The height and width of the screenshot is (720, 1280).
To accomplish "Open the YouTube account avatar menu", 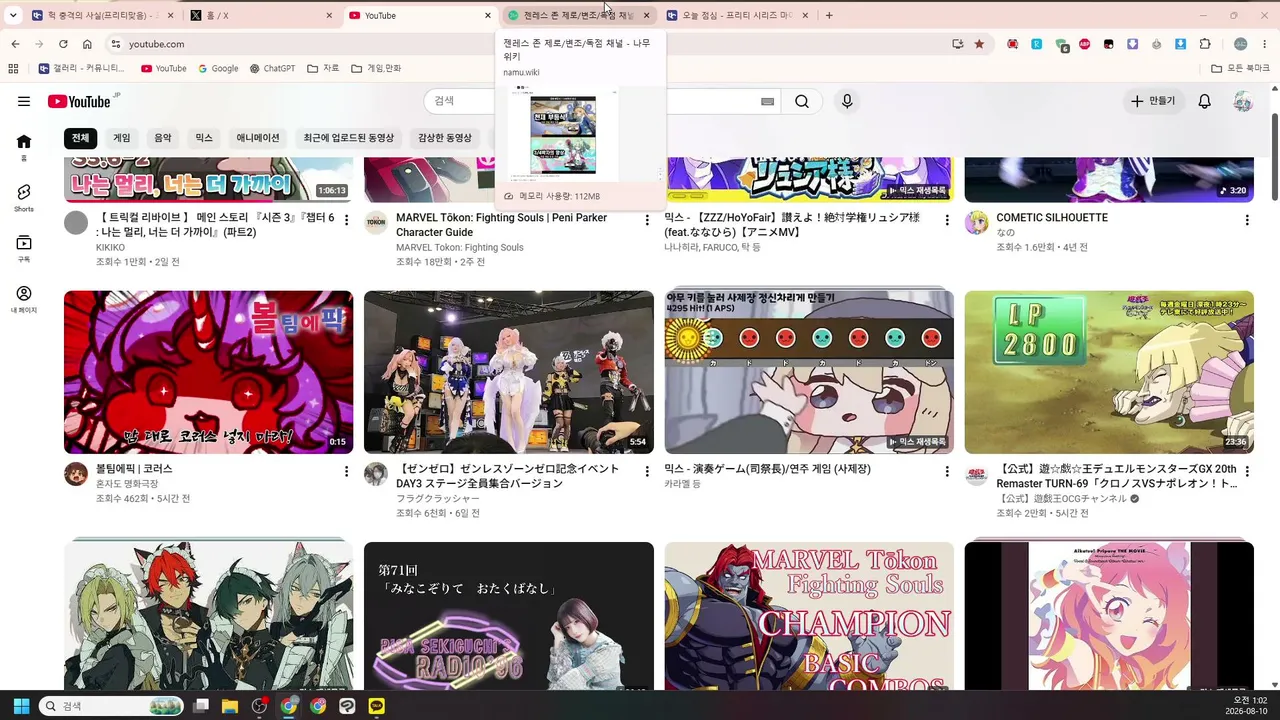I will coord(1243,101).
